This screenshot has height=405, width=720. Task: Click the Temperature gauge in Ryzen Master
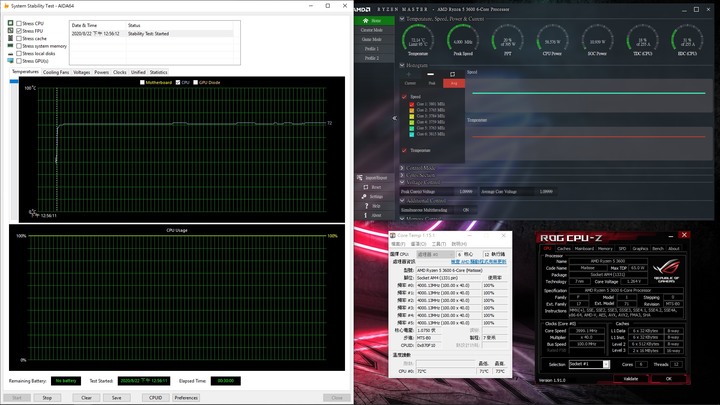coord(417,39)
